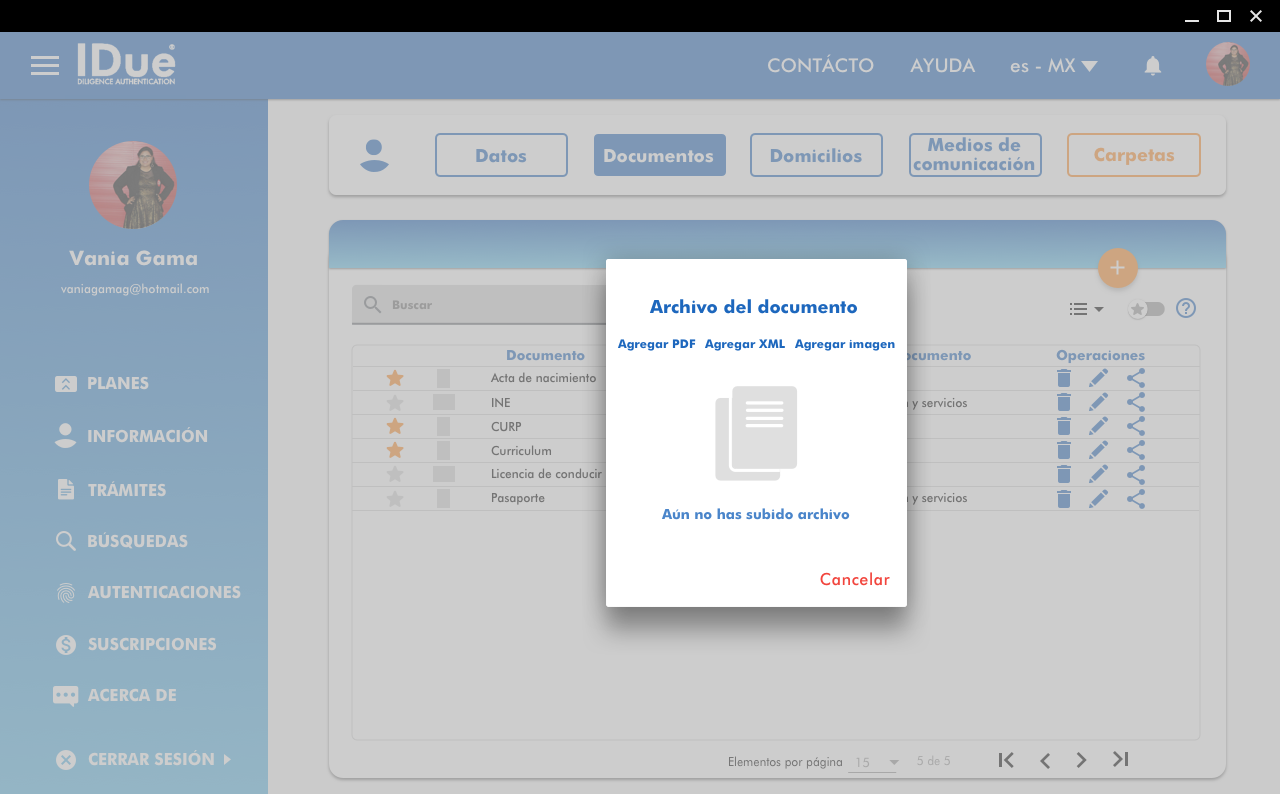The height and width of the screenshot is (794, 1280).
Task: Edit the INE document with pencil icon
Action: pyautogui.click(x=1098, y=402)
